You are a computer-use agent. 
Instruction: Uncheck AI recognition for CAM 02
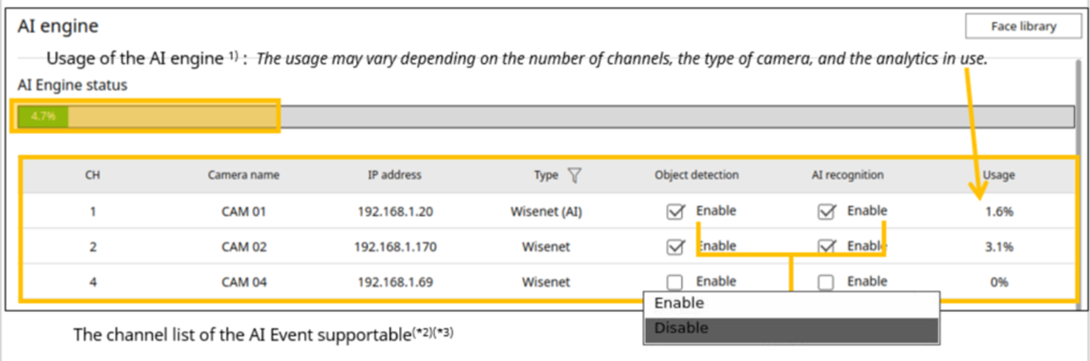[x=825, y=247]
